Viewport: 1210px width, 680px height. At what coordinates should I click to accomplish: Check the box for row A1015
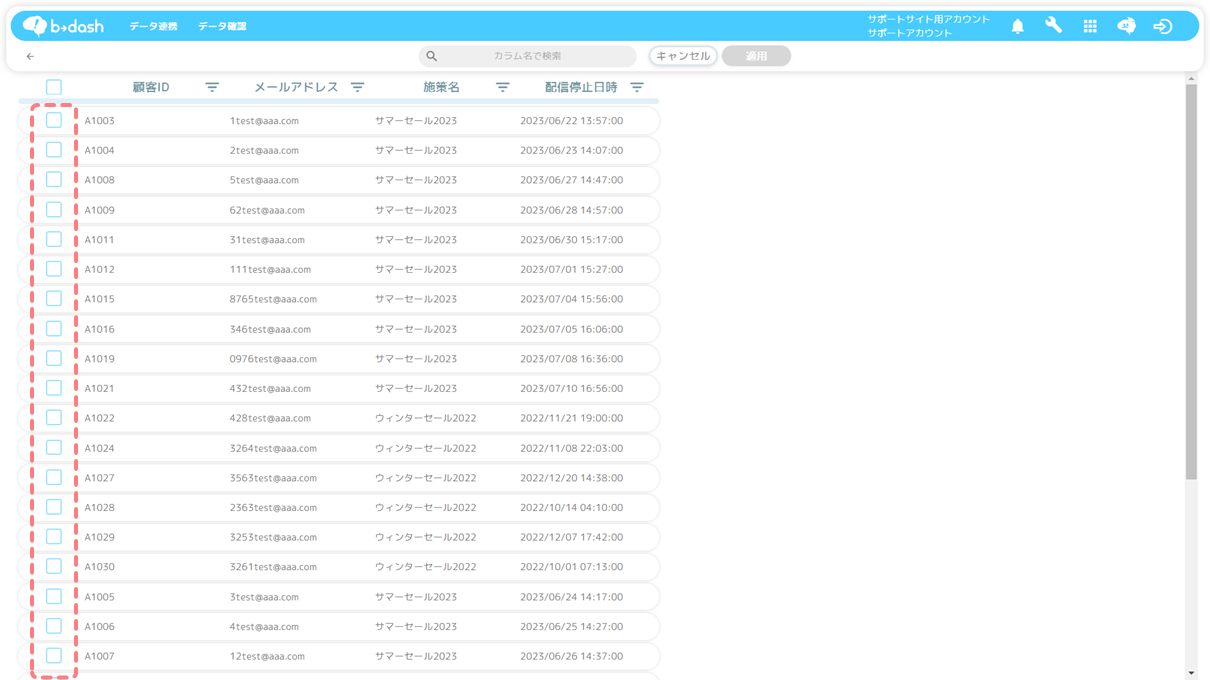54,299
